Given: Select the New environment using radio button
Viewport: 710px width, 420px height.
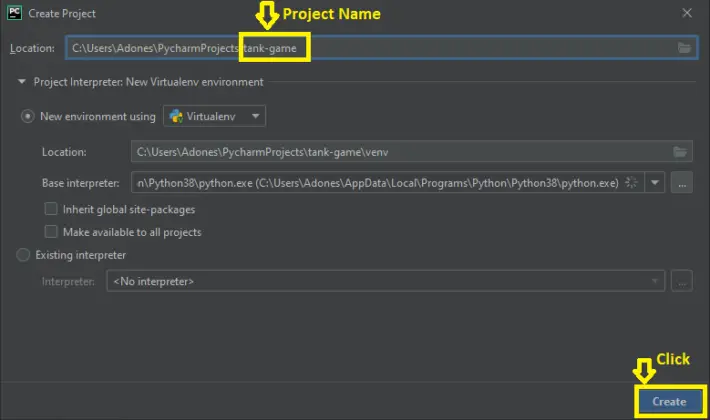Looking at the screenshot, I should pos(28,116).
